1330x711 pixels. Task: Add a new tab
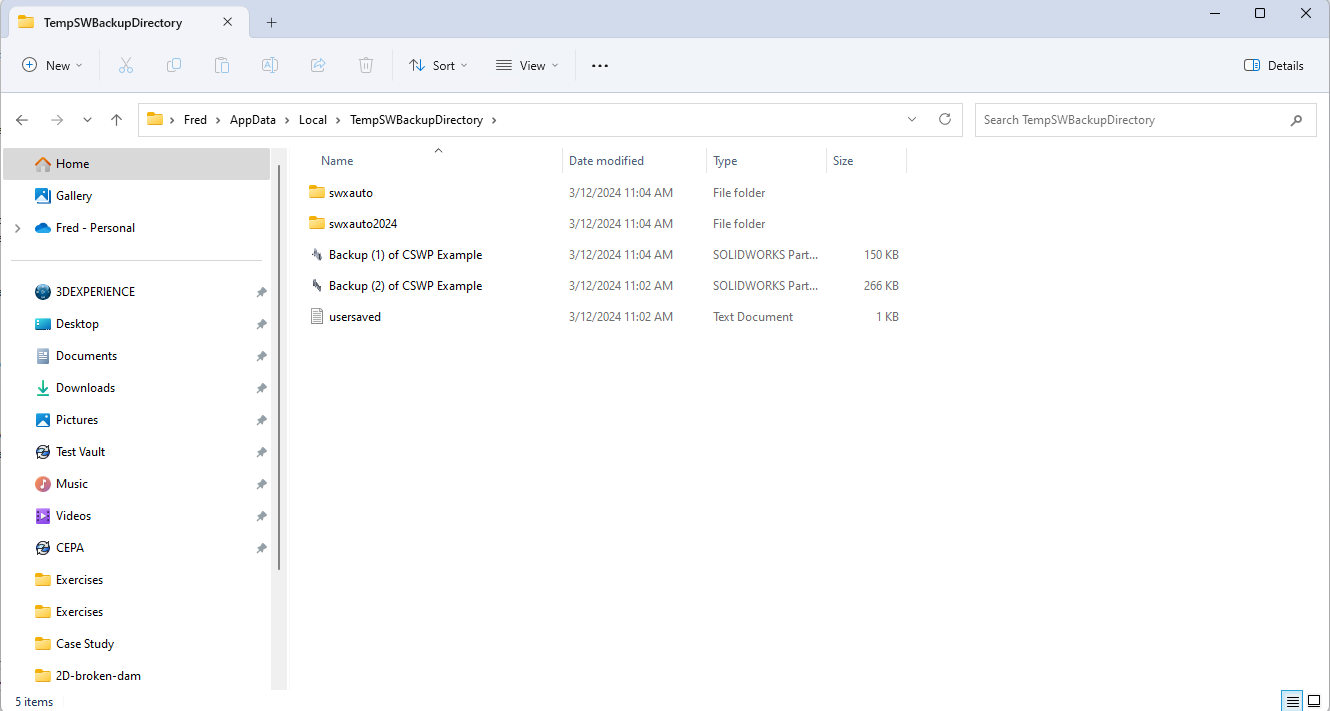[271, 22]
